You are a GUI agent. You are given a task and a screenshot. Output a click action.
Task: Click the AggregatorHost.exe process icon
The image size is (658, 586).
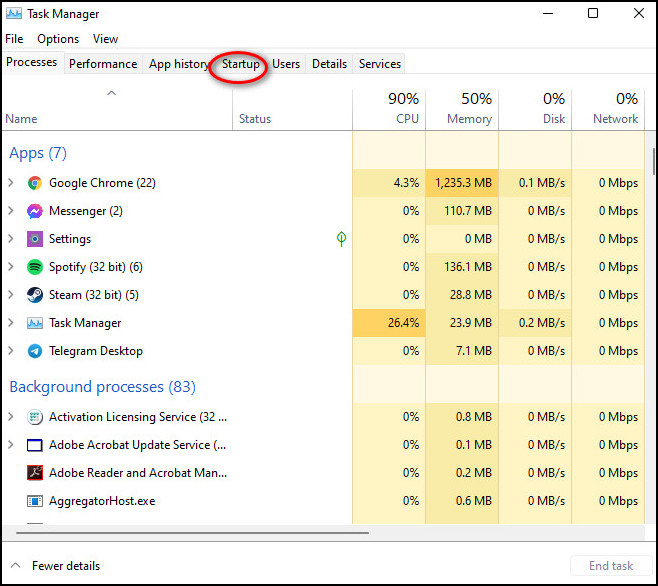coord(35,501)
